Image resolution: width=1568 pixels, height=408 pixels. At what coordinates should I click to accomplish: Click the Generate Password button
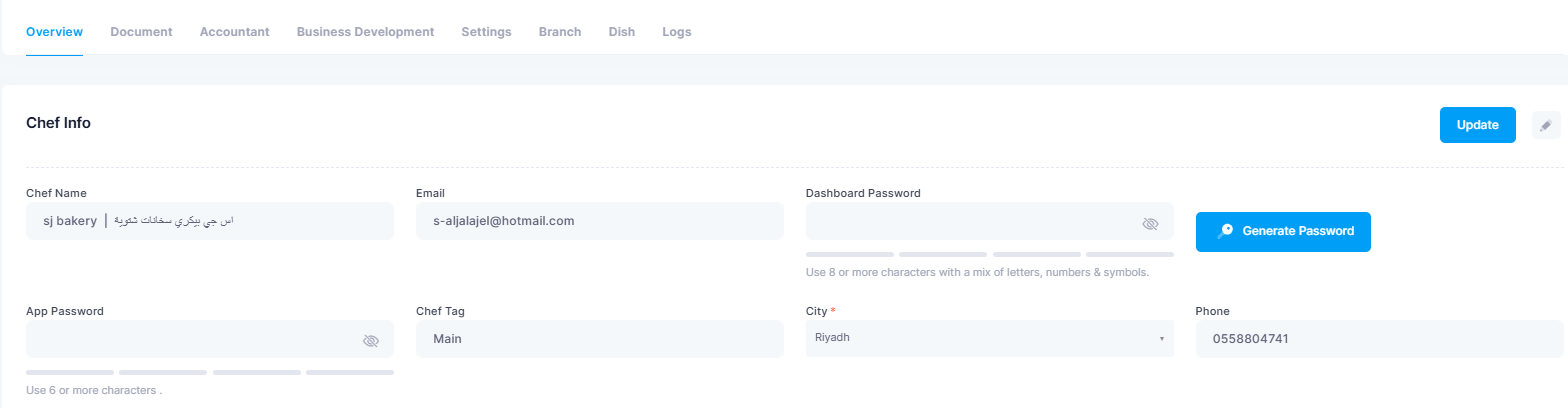tap(1283, 231)
